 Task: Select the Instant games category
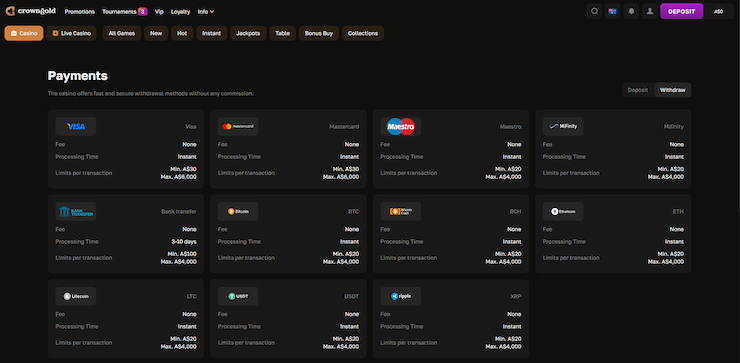click(211, 34)
